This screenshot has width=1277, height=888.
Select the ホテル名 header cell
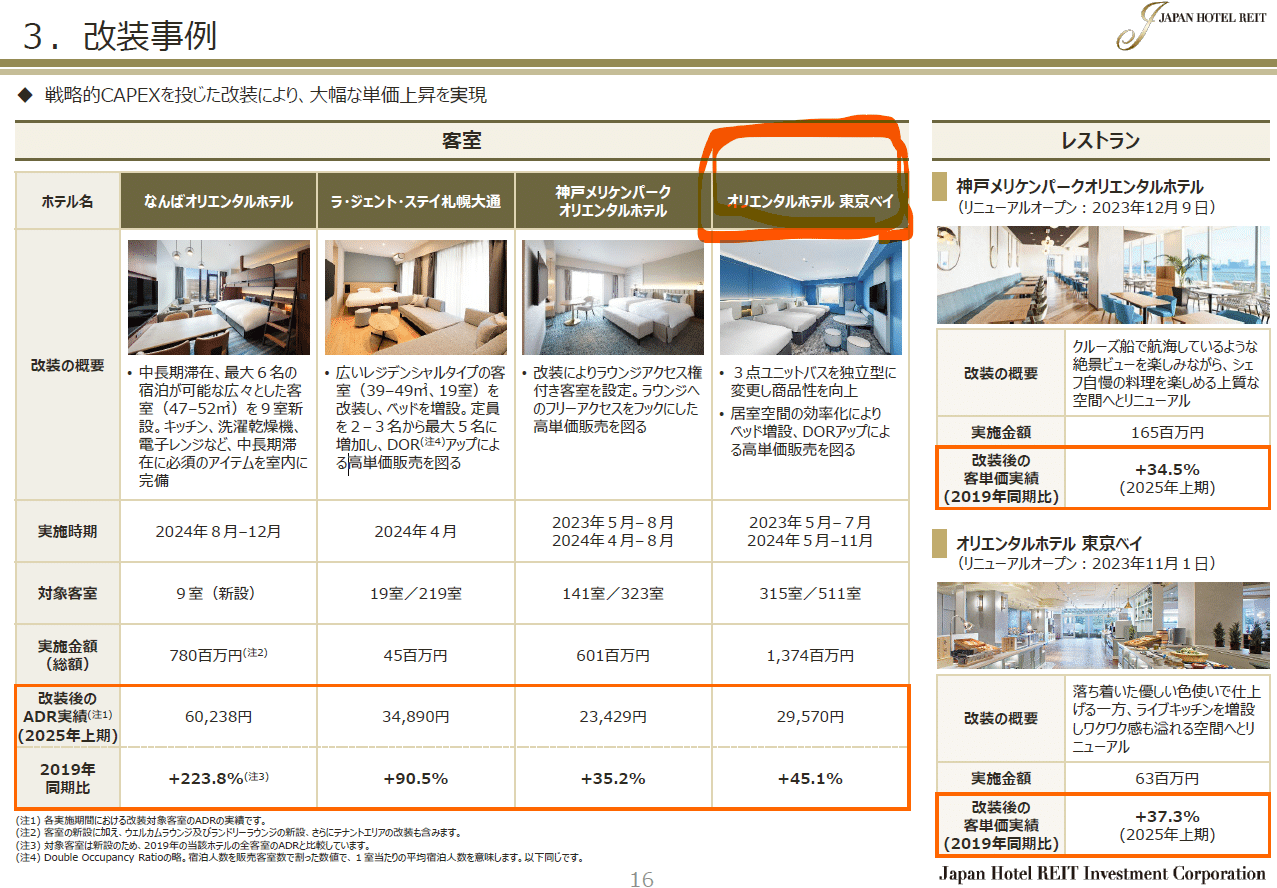pos(67,202)
